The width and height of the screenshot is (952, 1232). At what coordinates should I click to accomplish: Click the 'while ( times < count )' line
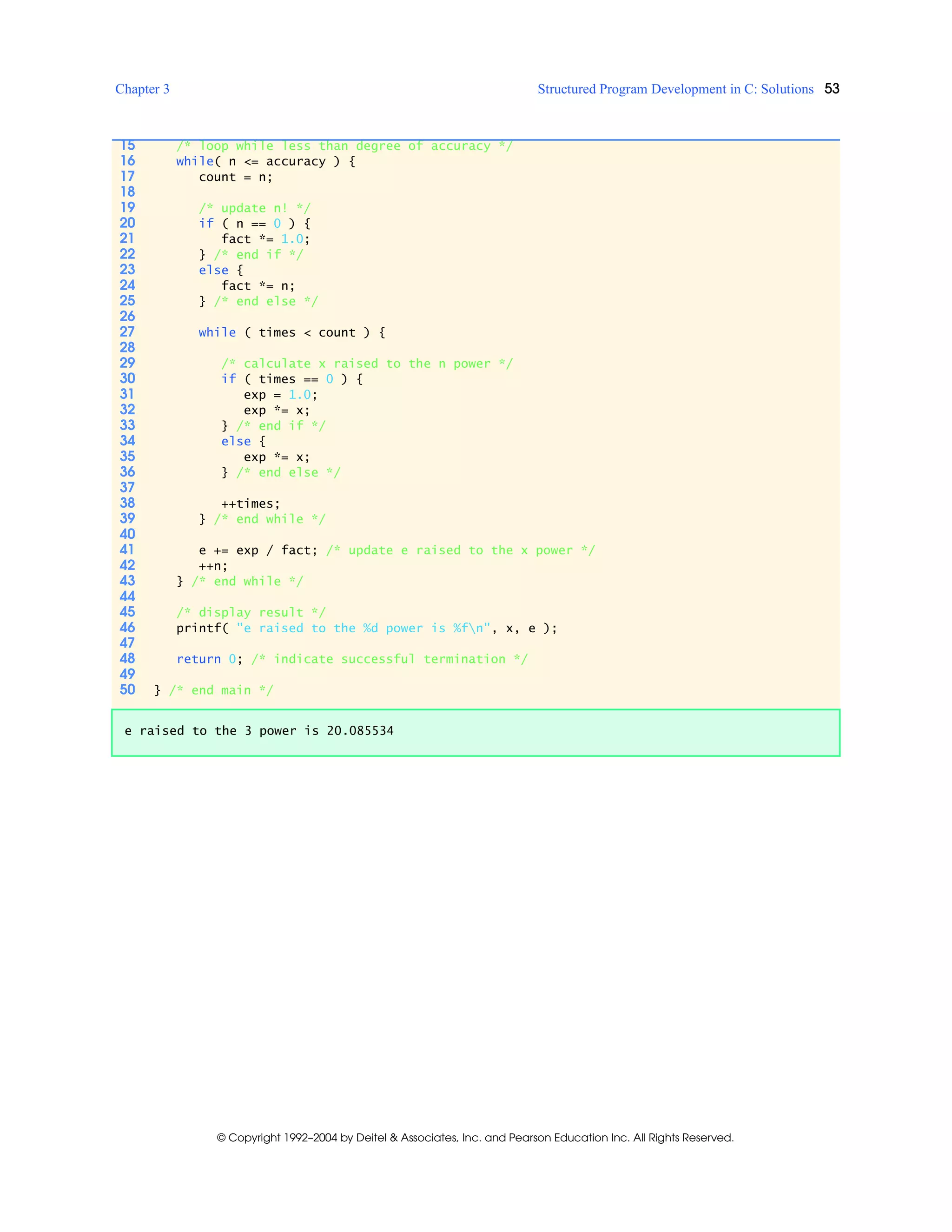click(291, 333)
